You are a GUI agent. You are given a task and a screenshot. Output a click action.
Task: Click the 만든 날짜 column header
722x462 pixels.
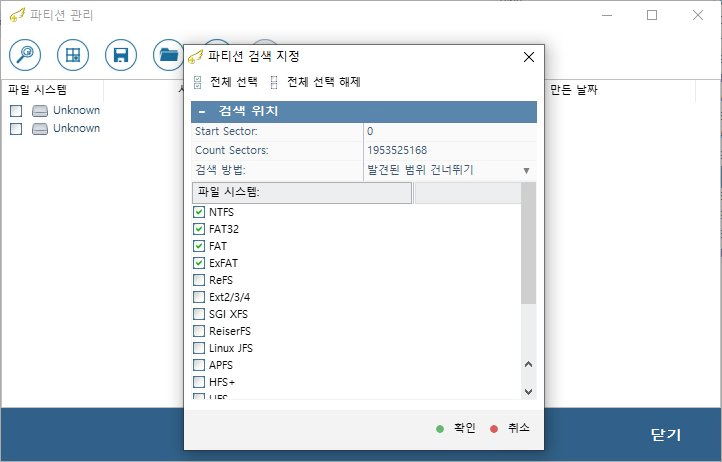point(574,90)
